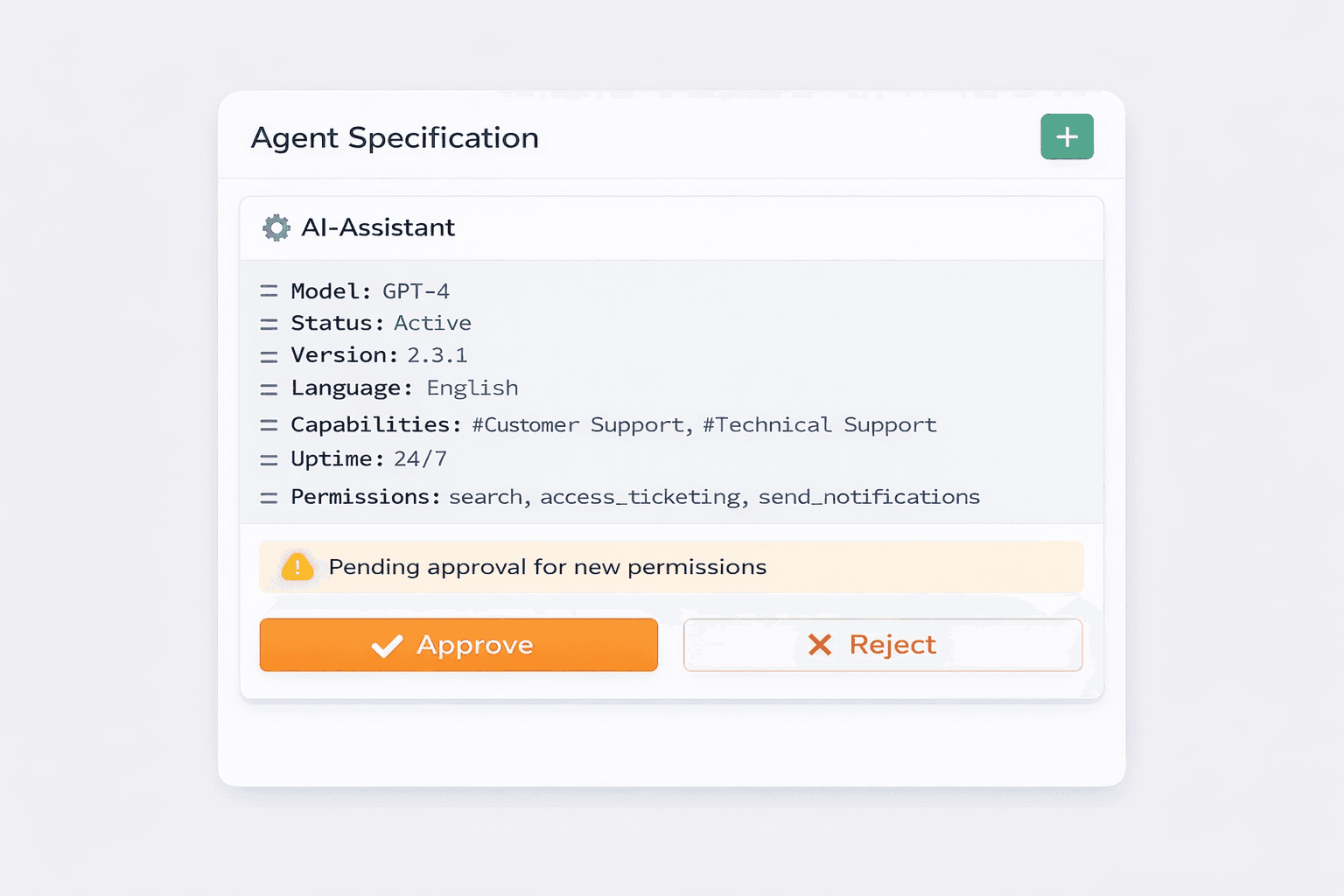Click the gear icon beside AI-Assistant

coord(276,227)
